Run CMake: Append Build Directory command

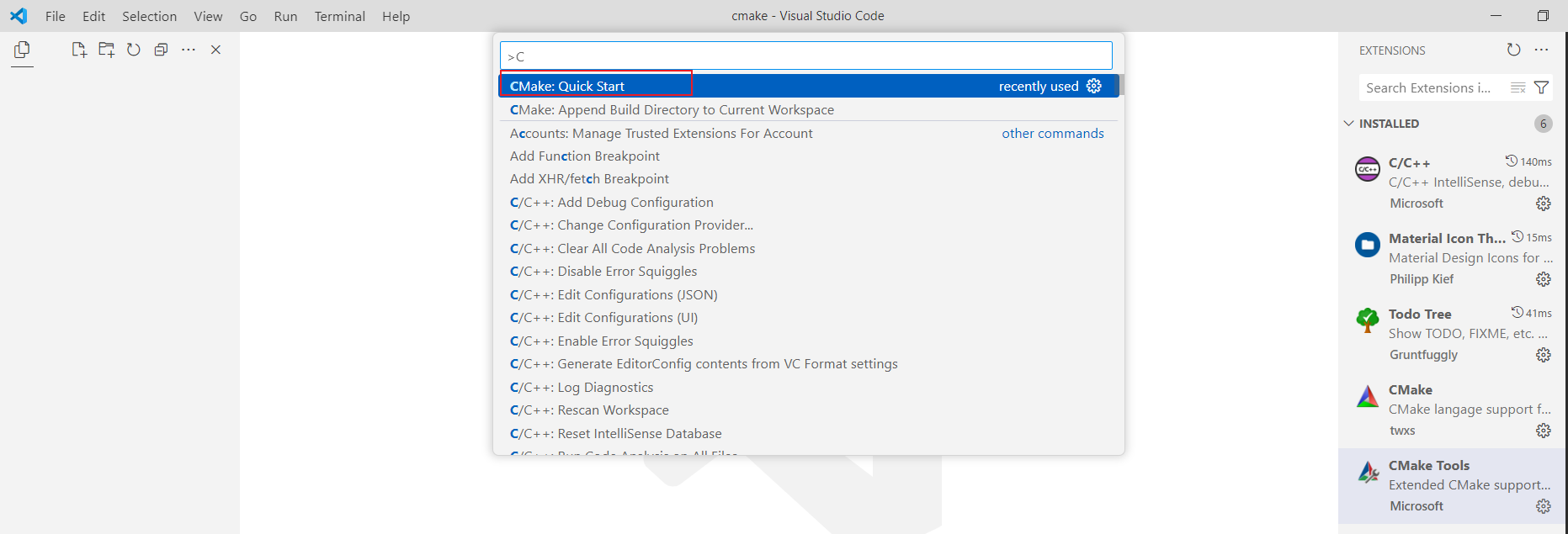click(809, 109)
